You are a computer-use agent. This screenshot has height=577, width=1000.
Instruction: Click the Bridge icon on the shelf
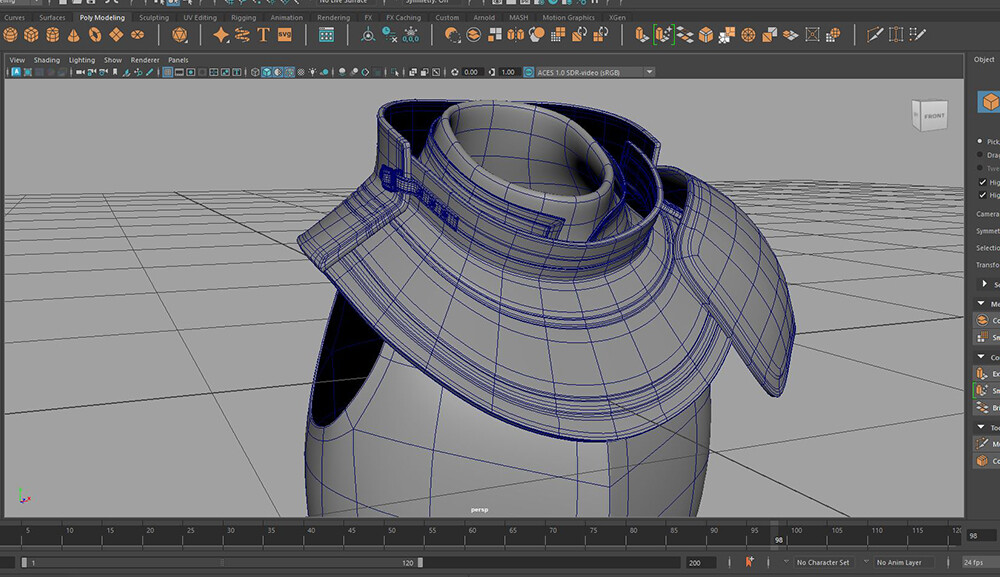[x=685, y=34]
